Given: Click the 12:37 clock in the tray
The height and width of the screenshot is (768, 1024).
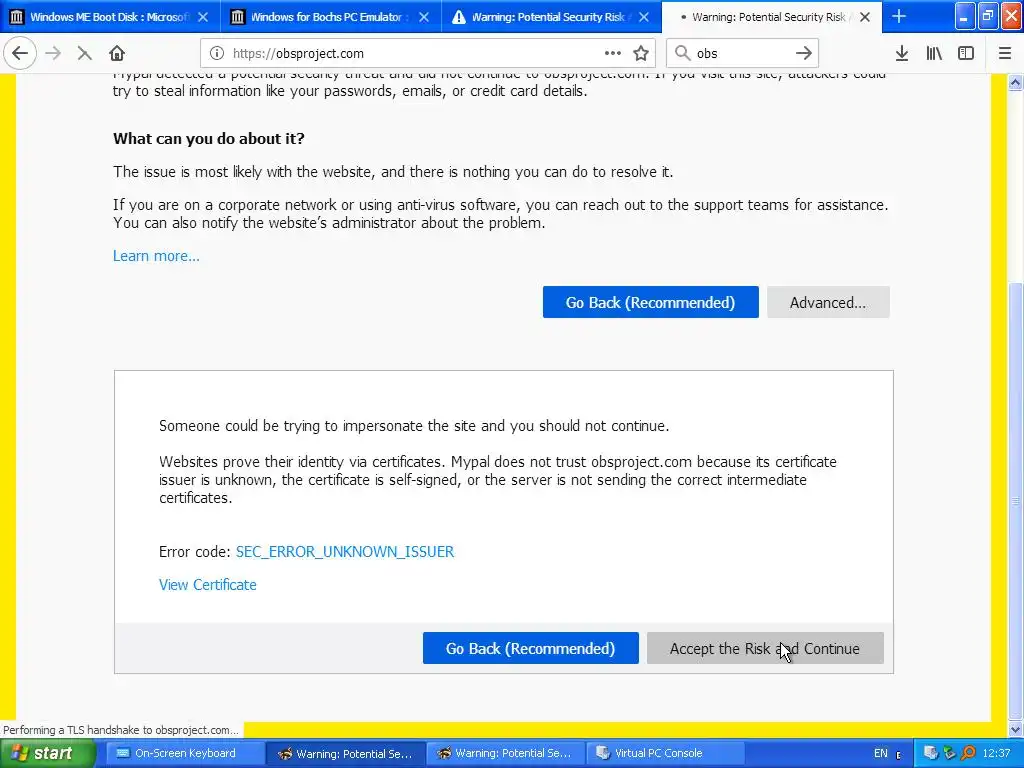Looking at the screenshot, I should (x=997, y=754).
